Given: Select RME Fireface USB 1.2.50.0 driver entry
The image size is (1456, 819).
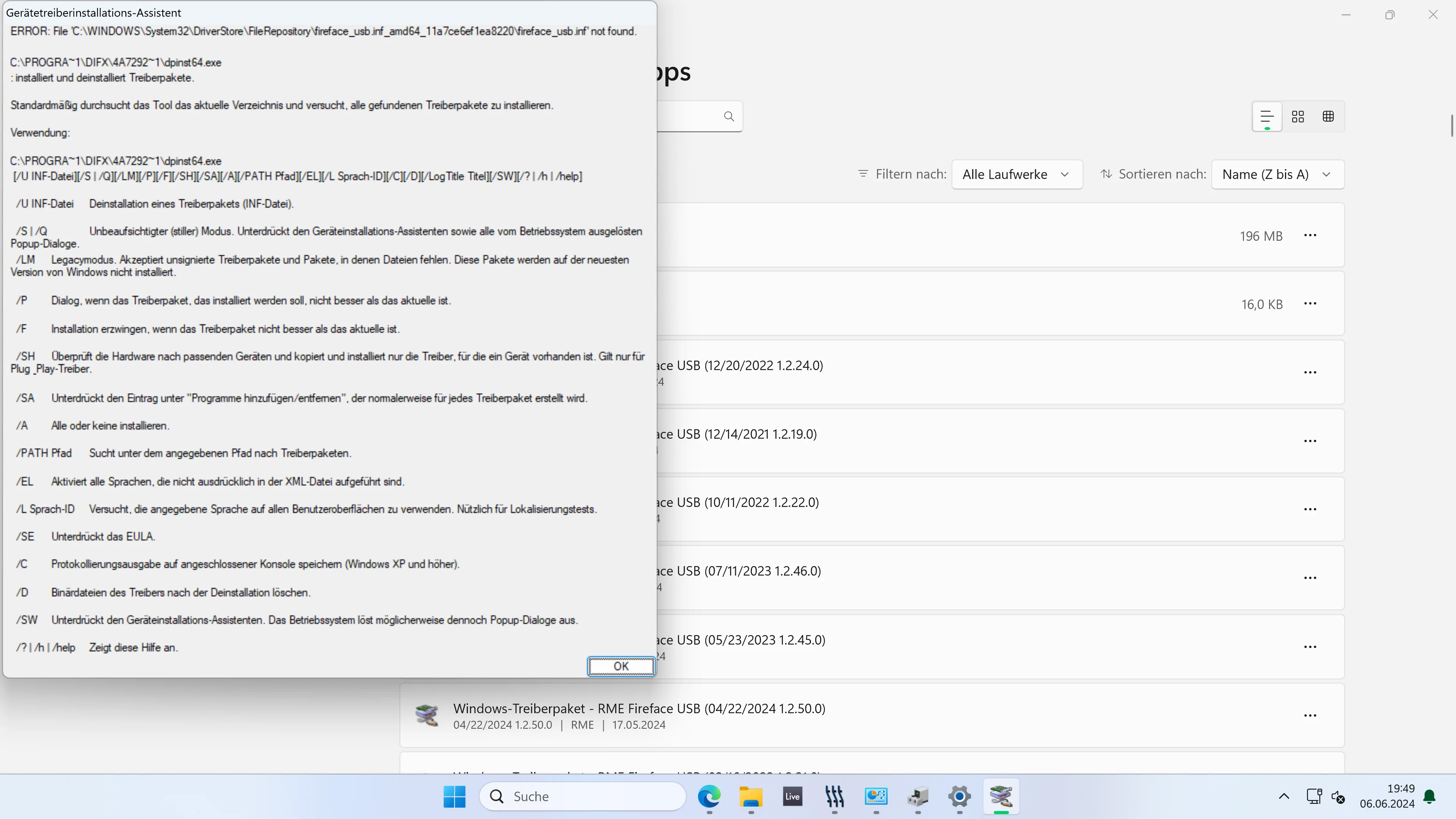Looking at the screenshot, I should (872, 715).
